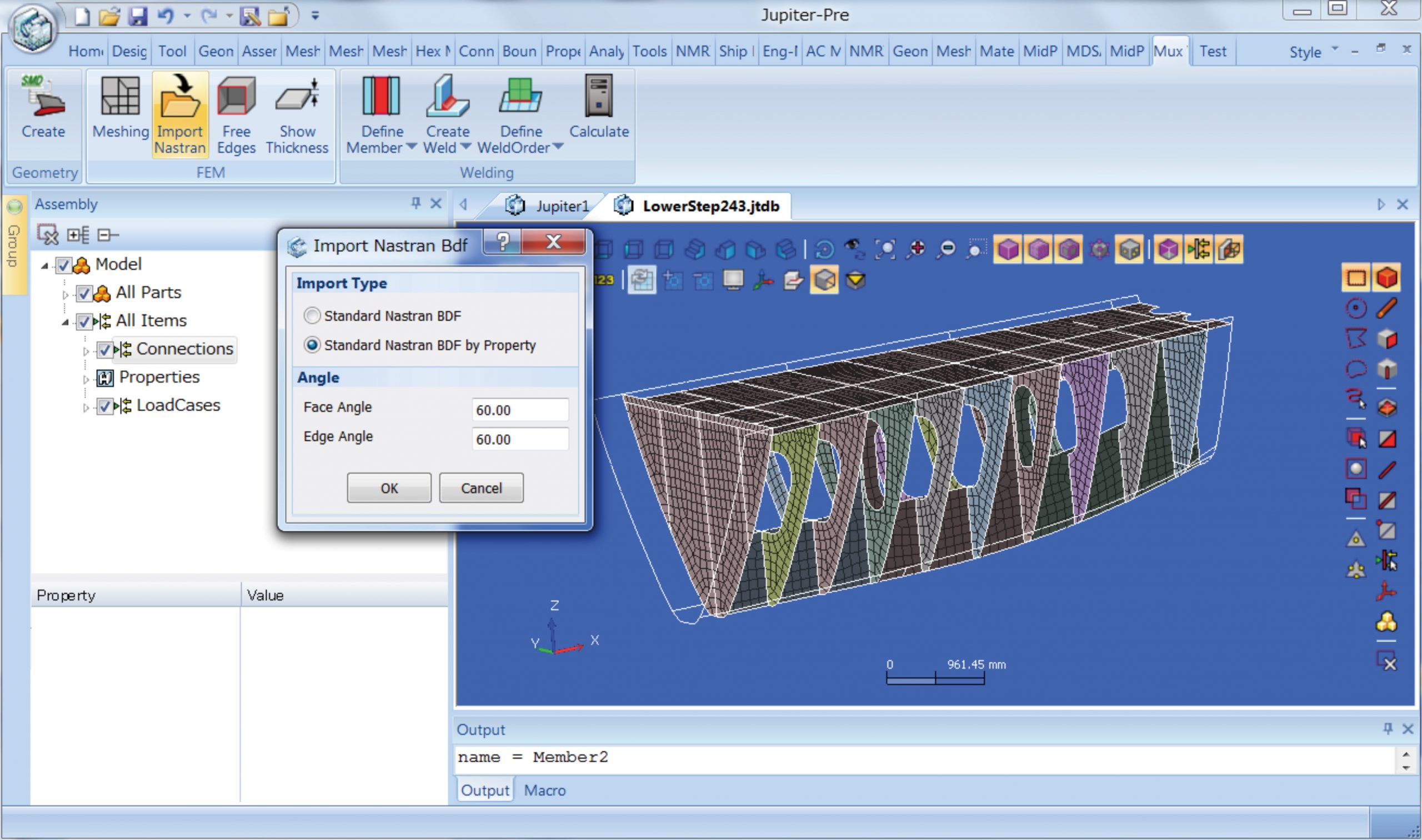Click the Face Angle input field
Image resolution: width=1422 pixels, height=840 pixels.
pos(520,409)
